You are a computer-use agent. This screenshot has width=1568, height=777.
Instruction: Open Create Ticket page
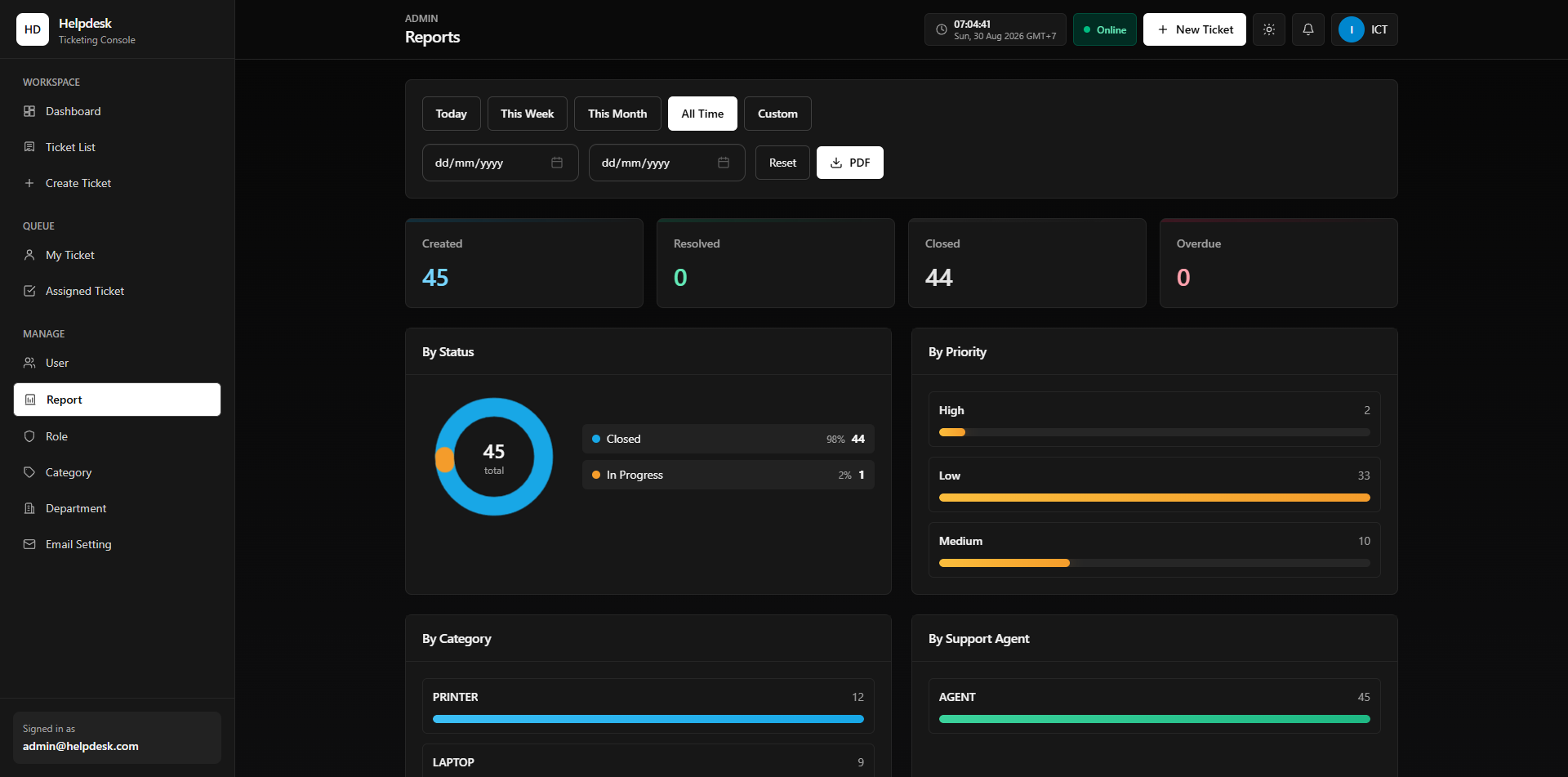117,183
